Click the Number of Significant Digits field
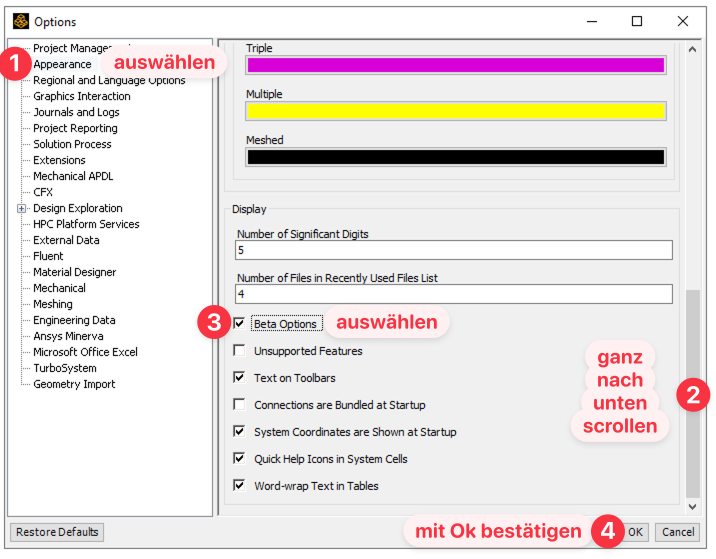The image size is (716, 559). (x=454, y=250)
